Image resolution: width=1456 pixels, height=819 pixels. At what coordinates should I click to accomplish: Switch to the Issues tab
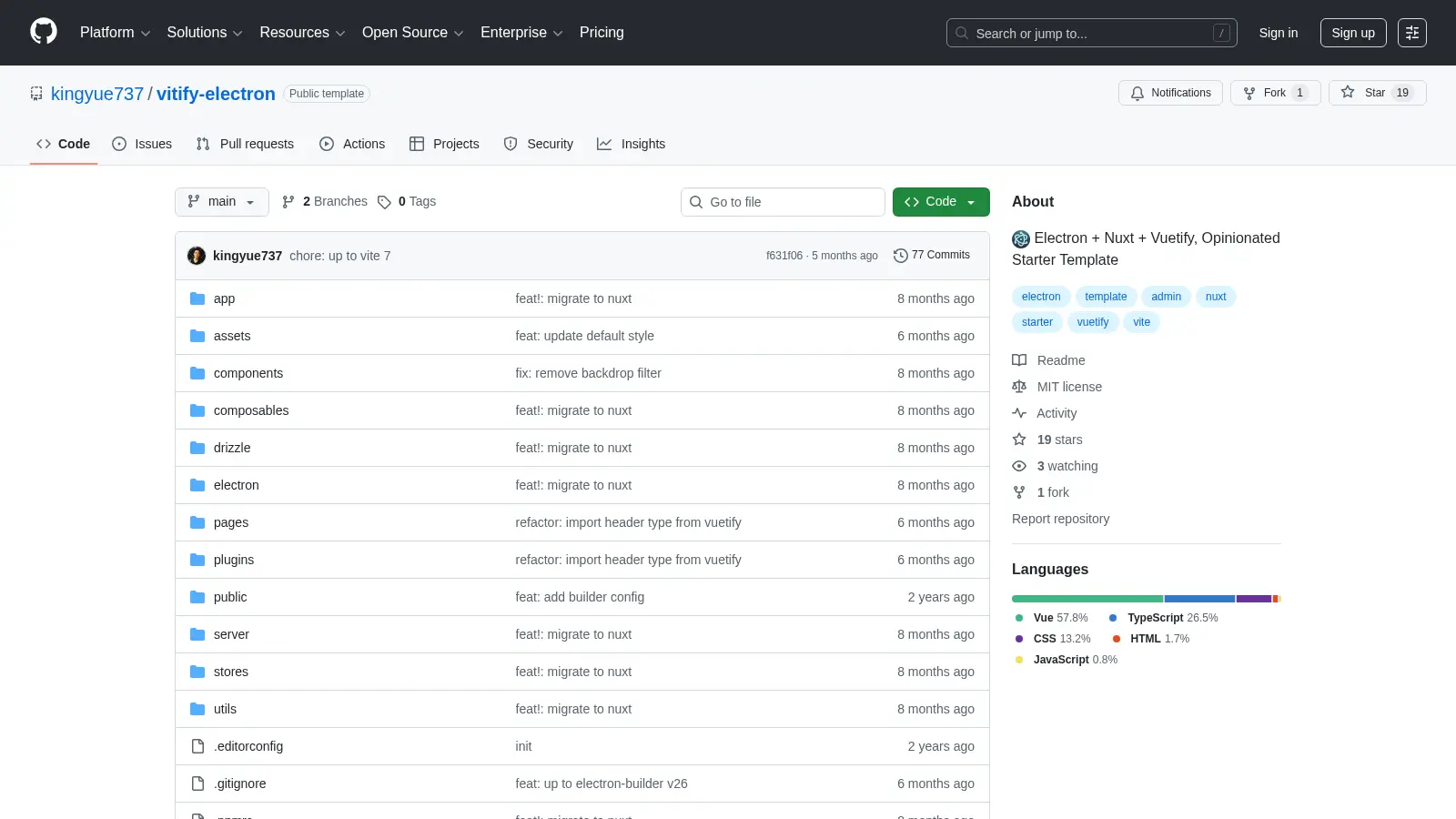(142, 144)
